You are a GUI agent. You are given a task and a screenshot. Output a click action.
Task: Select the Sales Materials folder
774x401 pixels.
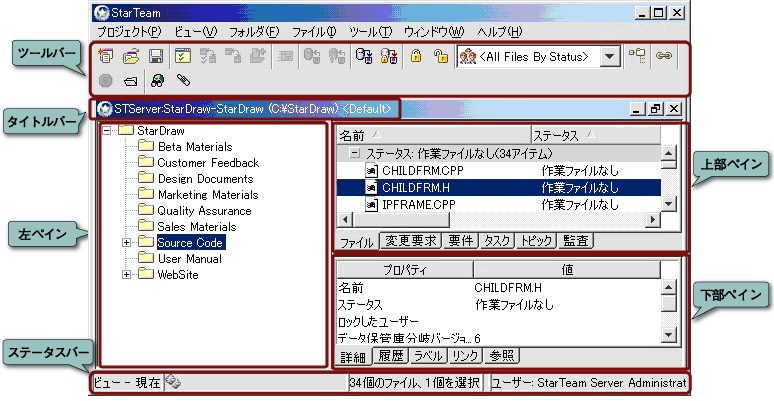[197, 227]
